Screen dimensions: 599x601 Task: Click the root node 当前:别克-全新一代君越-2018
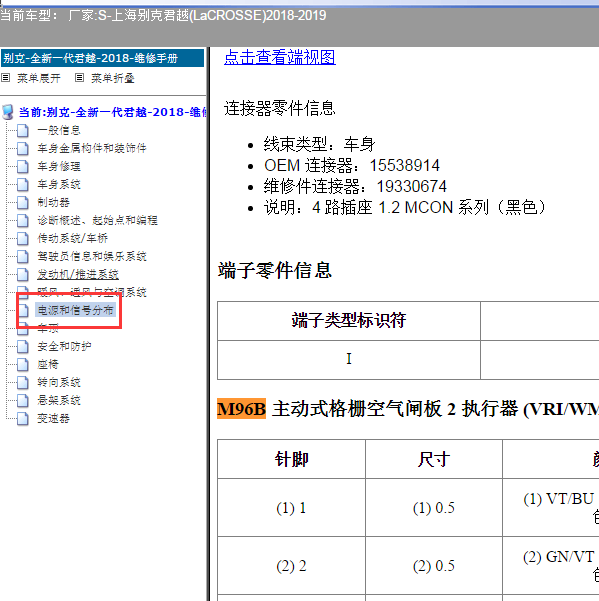[112, 112]
